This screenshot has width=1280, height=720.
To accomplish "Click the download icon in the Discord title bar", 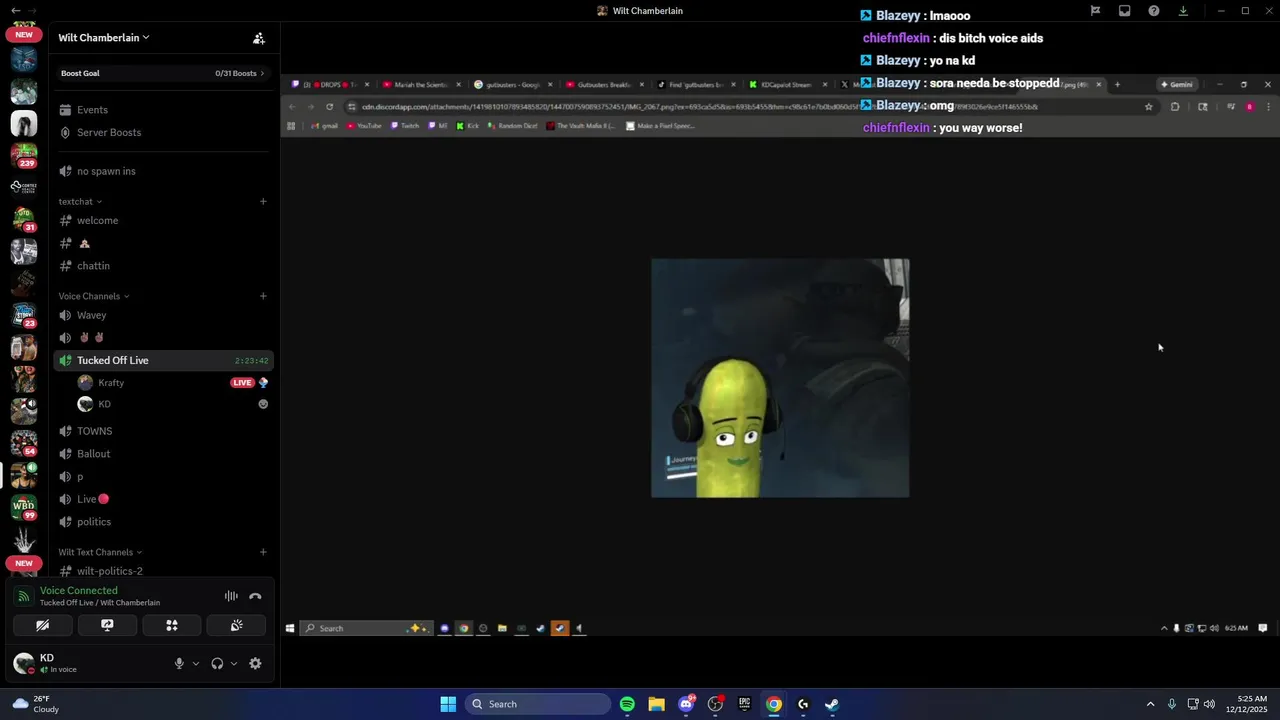I will pos(1183,11).
